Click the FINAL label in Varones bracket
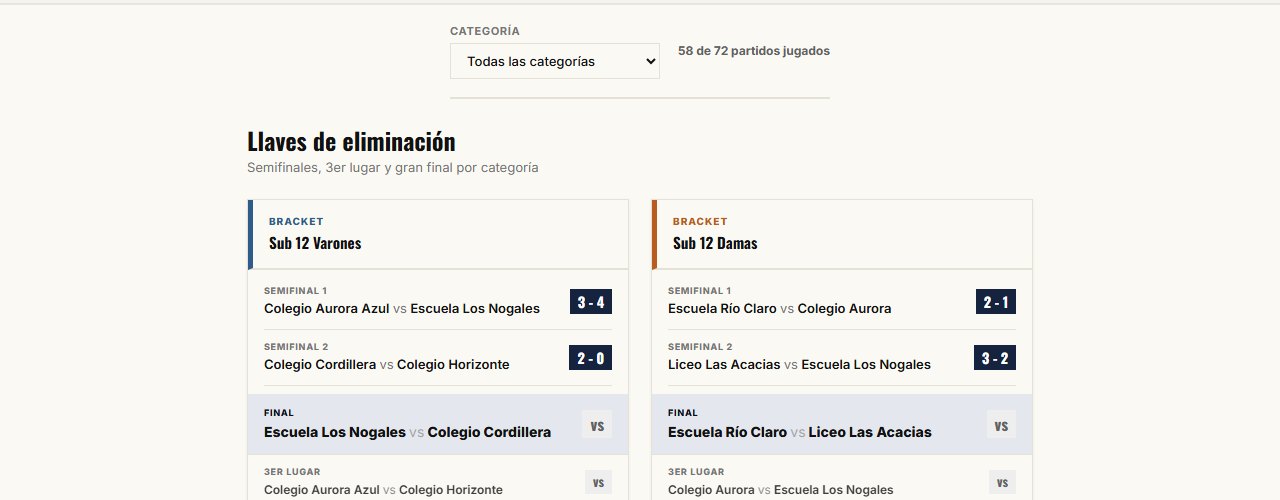The height and width of the screenshot is (500, 1280). (279, 413)
